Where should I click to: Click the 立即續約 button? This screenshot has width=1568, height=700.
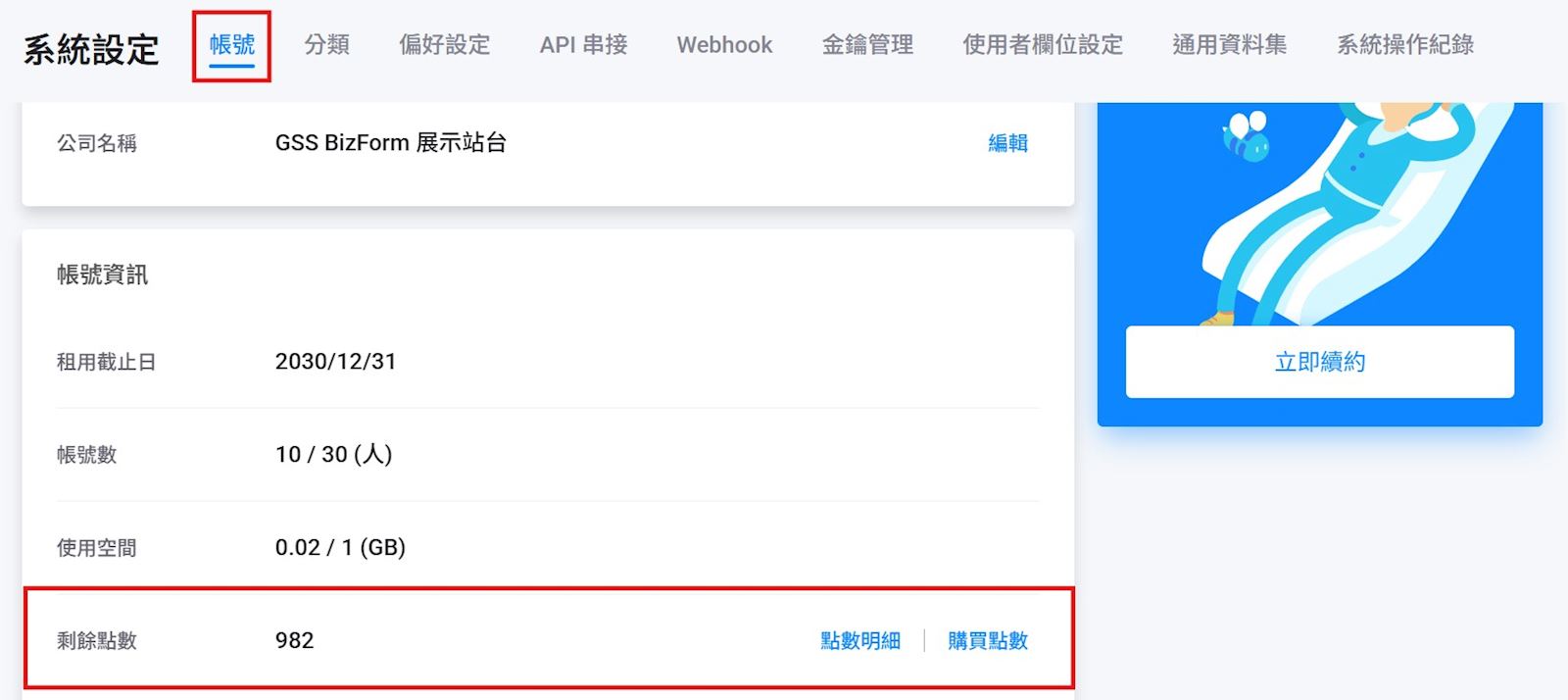[x=1319, y=362]
